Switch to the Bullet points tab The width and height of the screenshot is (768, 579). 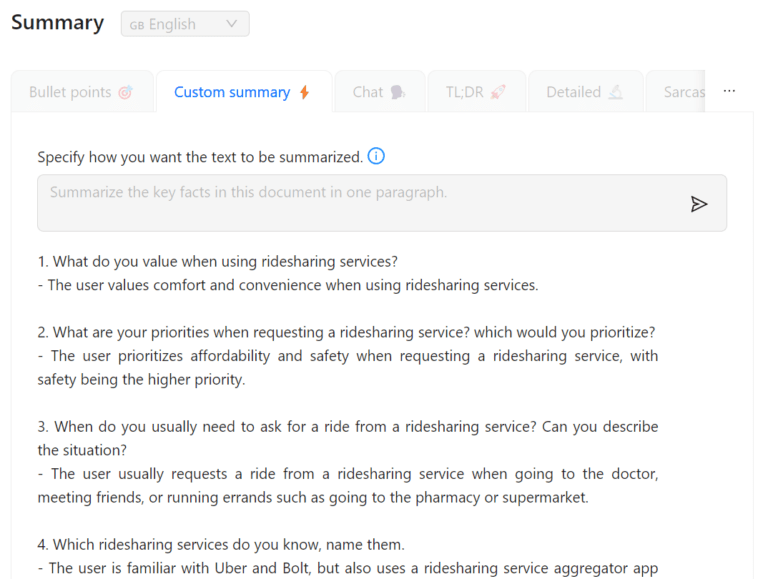click(x=70, y=92)
